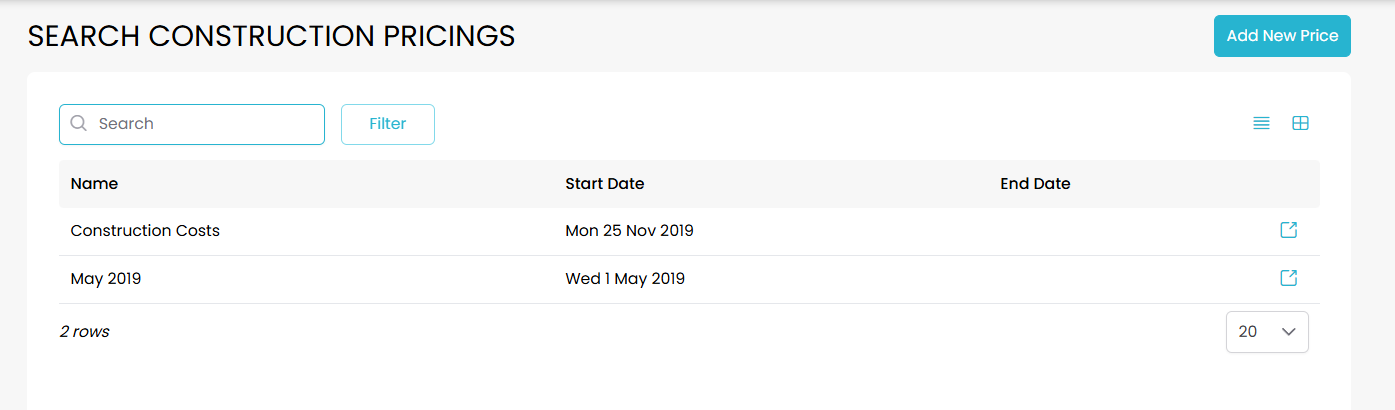Sort by the Start Date column header
This screenshot has height=410, width=1395.
pyautogui.click(x=604, y=184)
